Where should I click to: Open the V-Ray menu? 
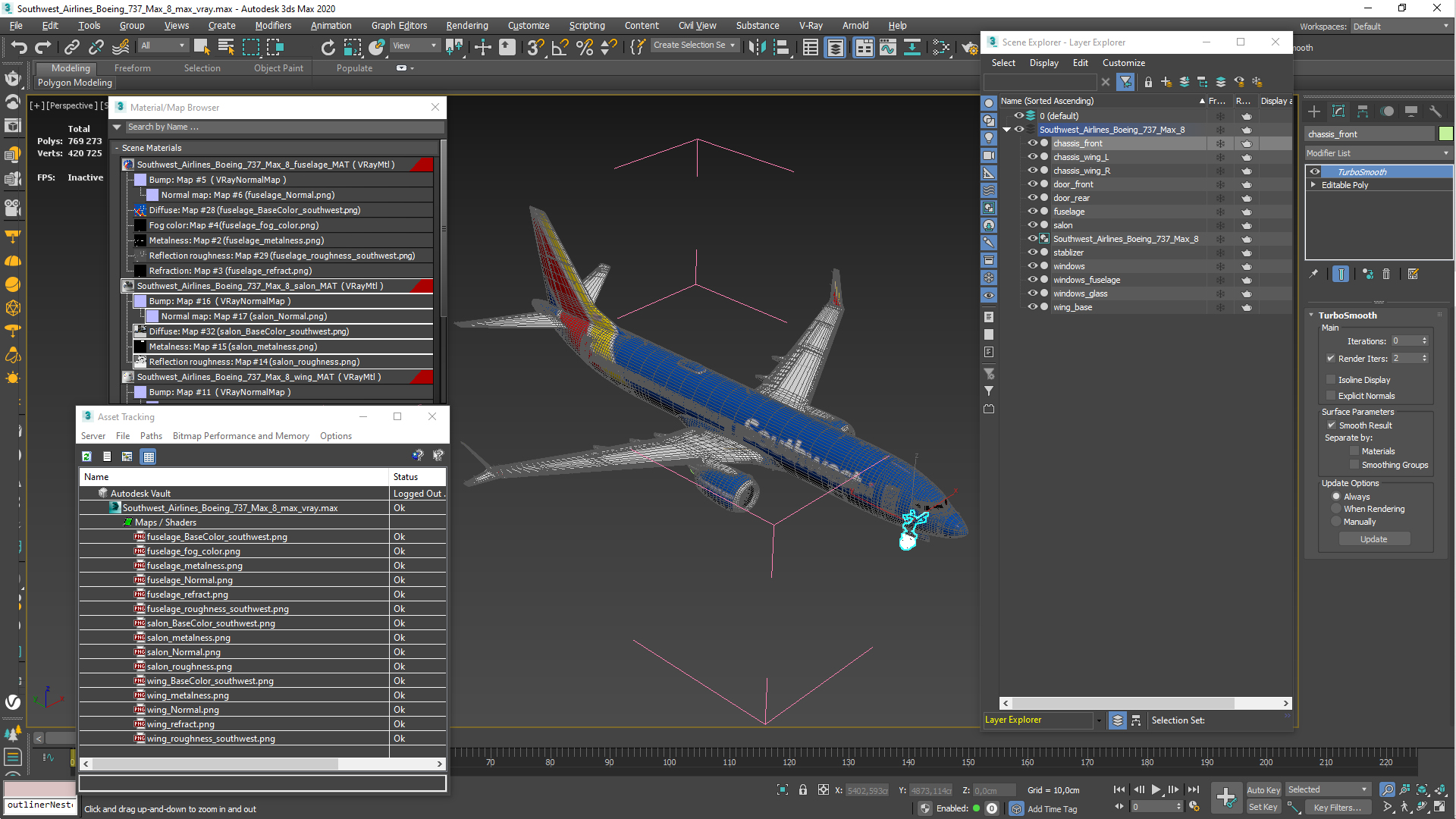[x=811, y=26]
